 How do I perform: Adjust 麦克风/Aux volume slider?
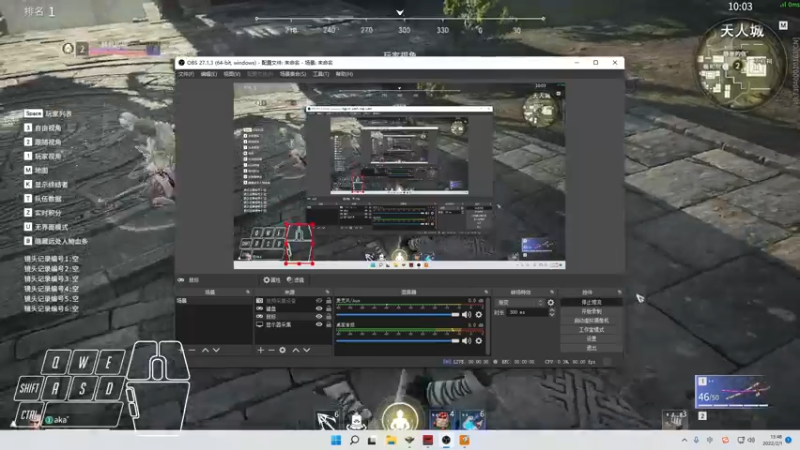tap(397, 315)
